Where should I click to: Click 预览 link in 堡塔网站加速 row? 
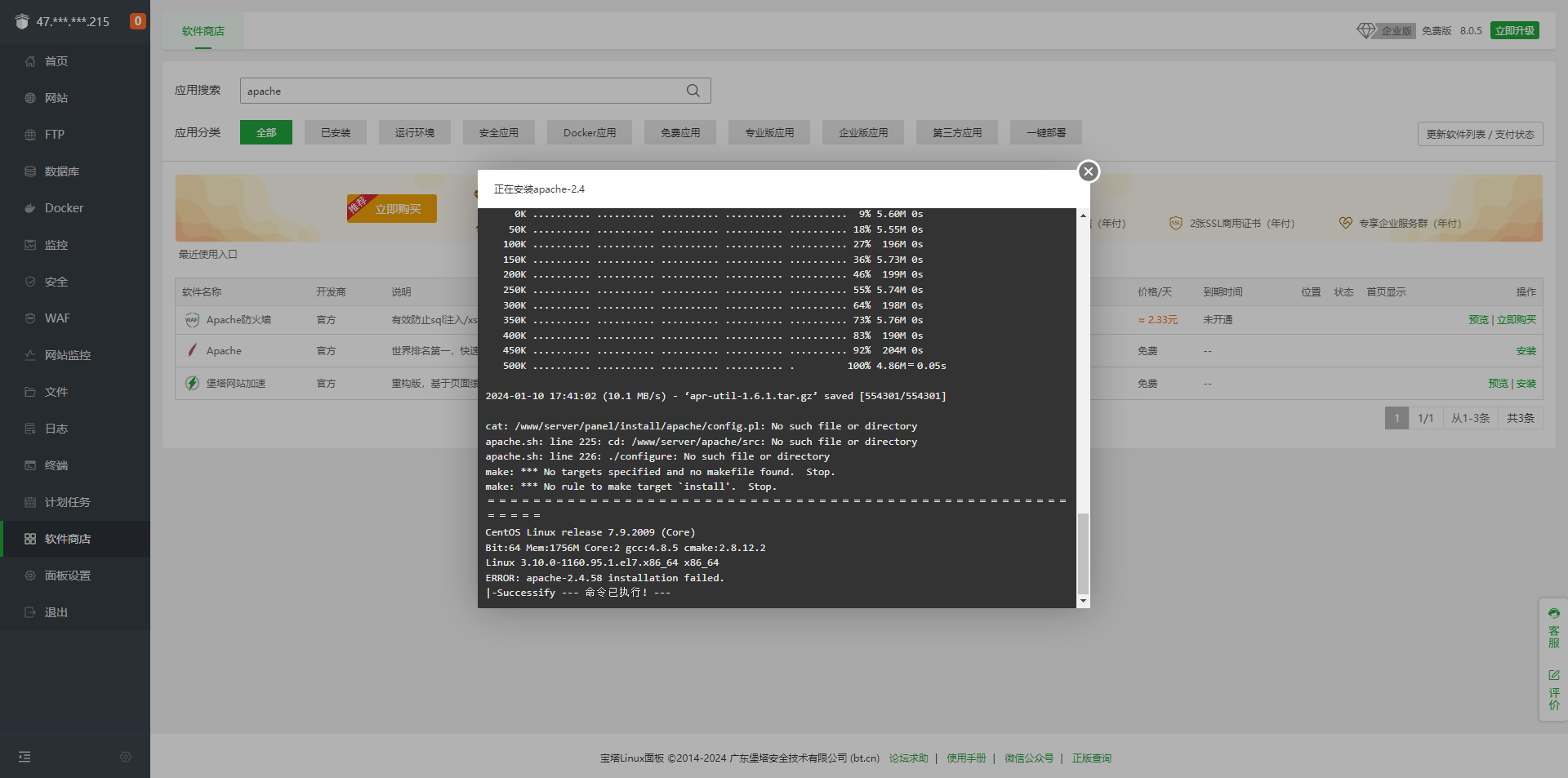click(1498, 384)
